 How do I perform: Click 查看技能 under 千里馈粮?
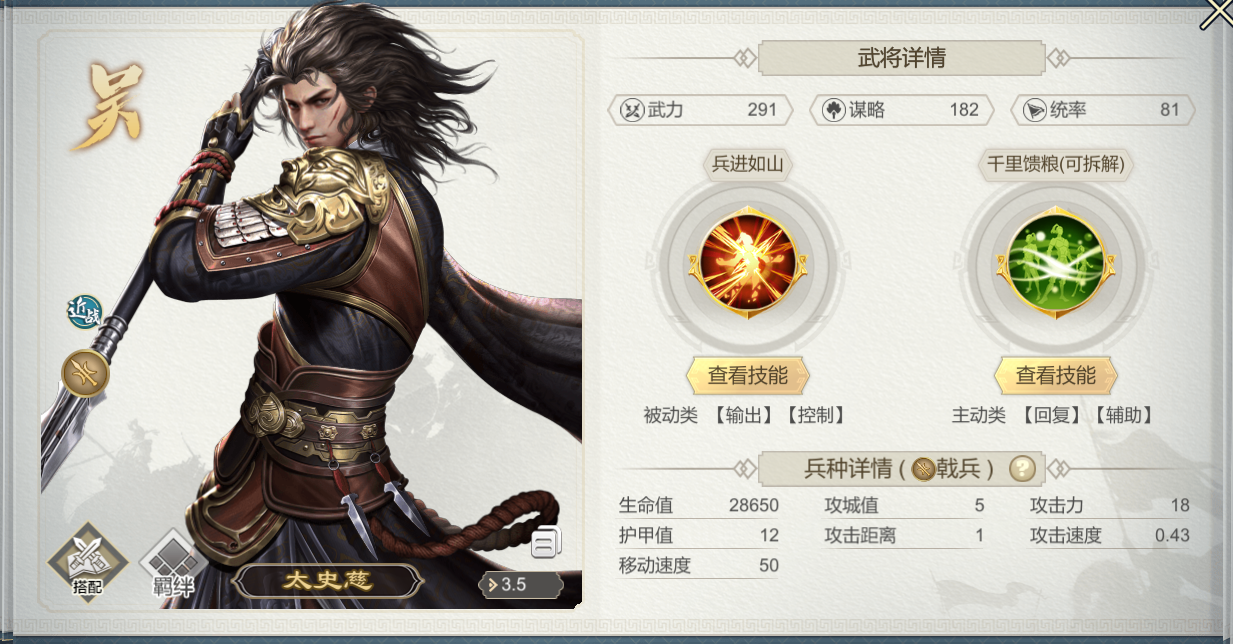(1056, 376)
